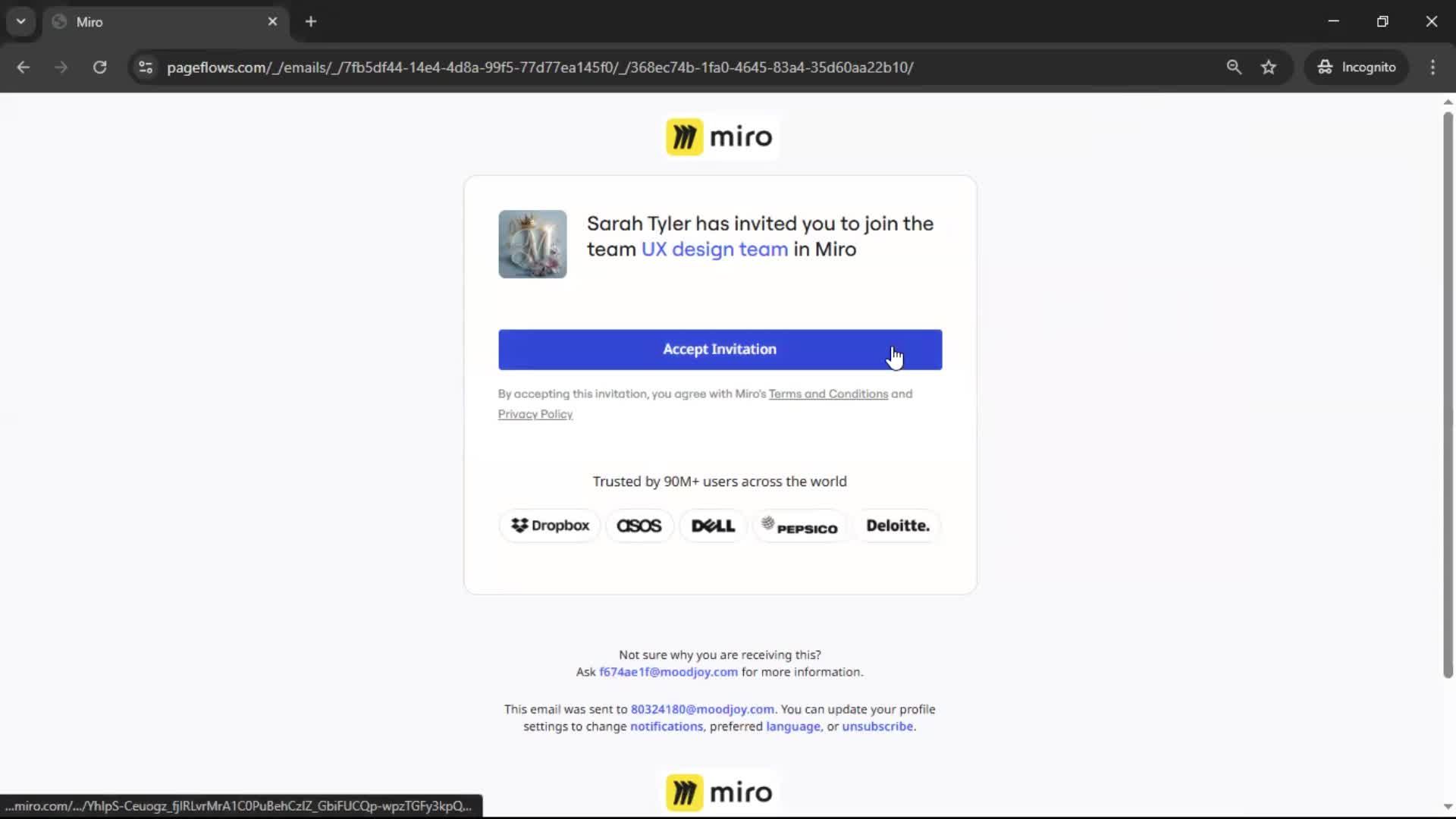Click 'Not sure why you are receiving this?' text
Viewport: 1456px width, 819px height.
click(x=720, y=654)
